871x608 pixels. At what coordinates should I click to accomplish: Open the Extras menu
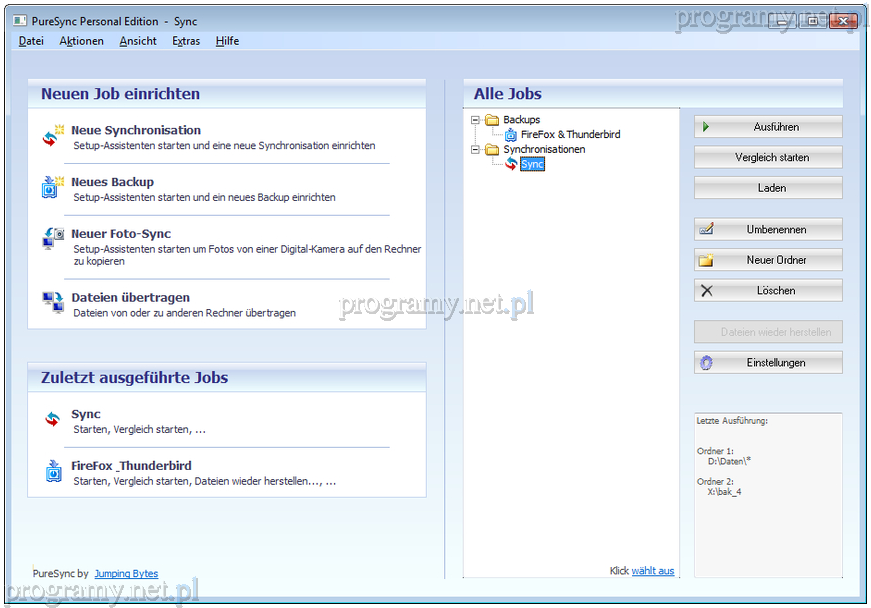pyautogui.click(x=186, y=41)
